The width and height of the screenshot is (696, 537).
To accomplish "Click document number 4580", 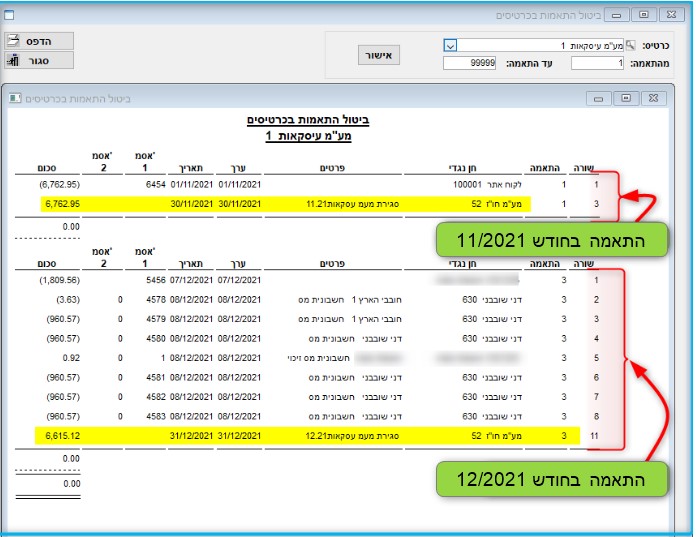I will point(155,339).
